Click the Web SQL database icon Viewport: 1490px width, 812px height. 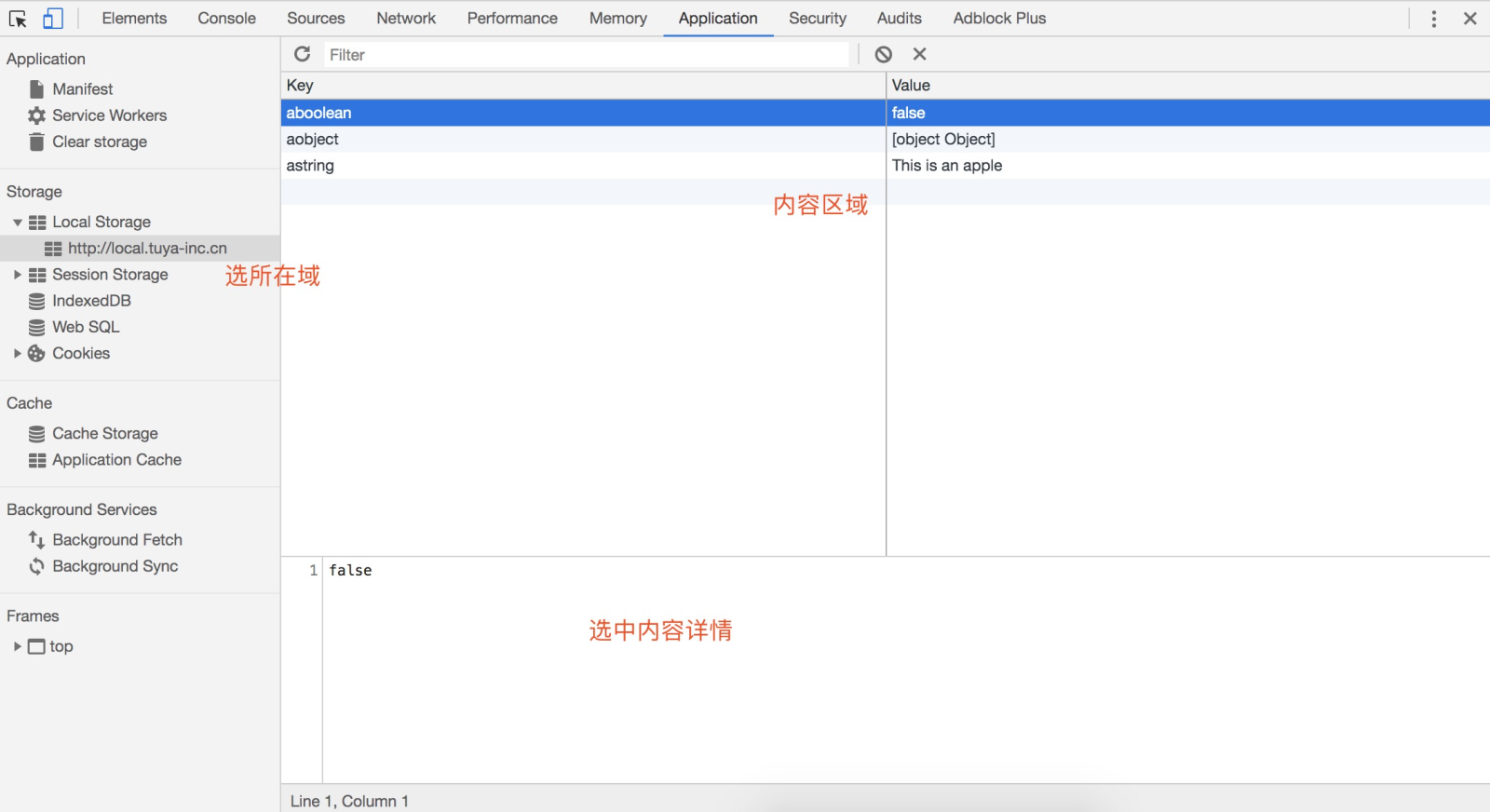pos(36,327)
